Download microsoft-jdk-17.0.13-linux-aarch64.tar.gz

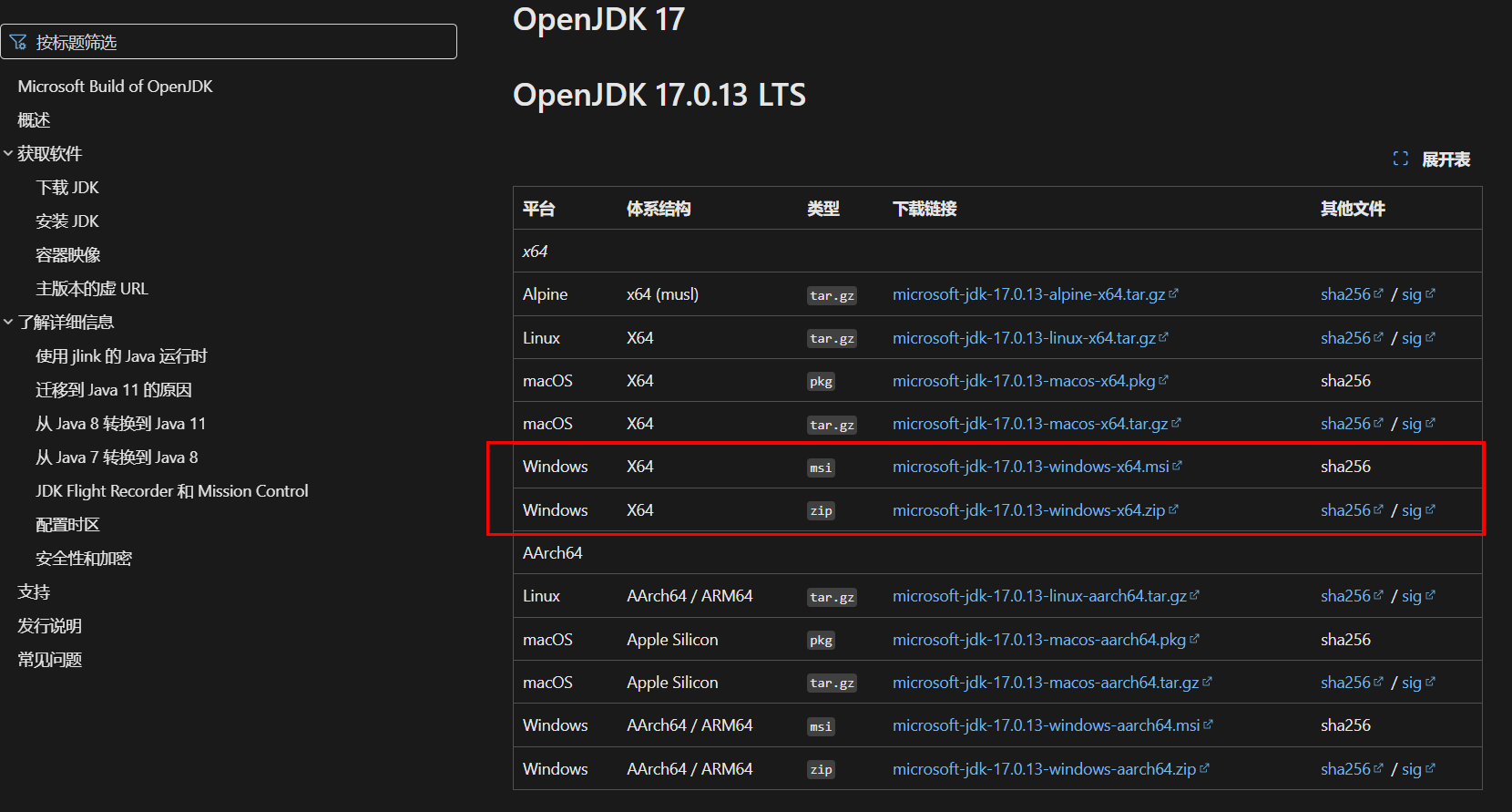pos(1046,595)
